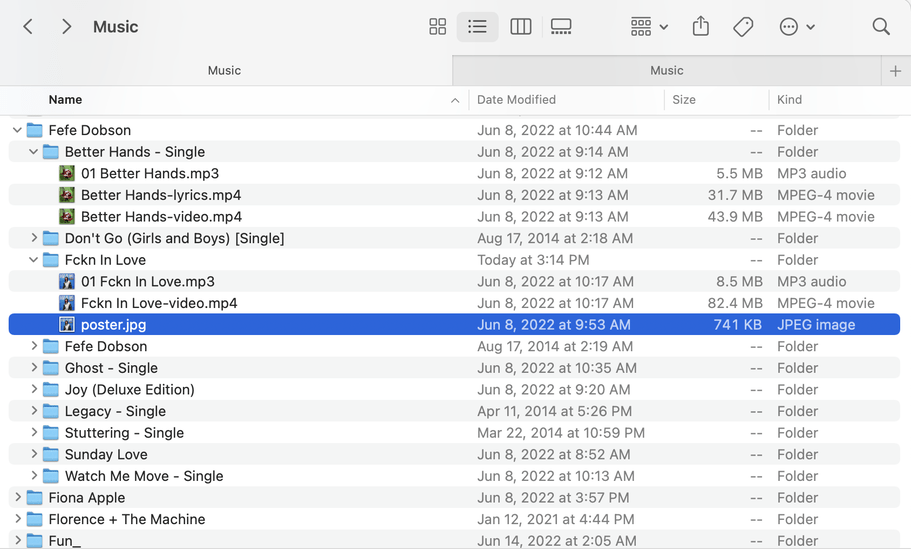The height and width of the screenshot is (549, 911).
Task: Open the More actions ellipsis menu
Action: click(797, 27)
